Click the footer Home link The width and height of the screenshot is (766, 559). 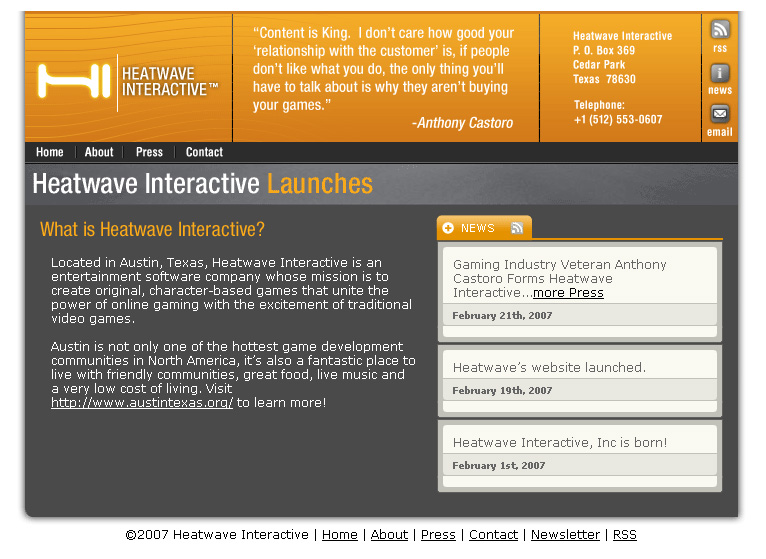[x=339, y=535]
